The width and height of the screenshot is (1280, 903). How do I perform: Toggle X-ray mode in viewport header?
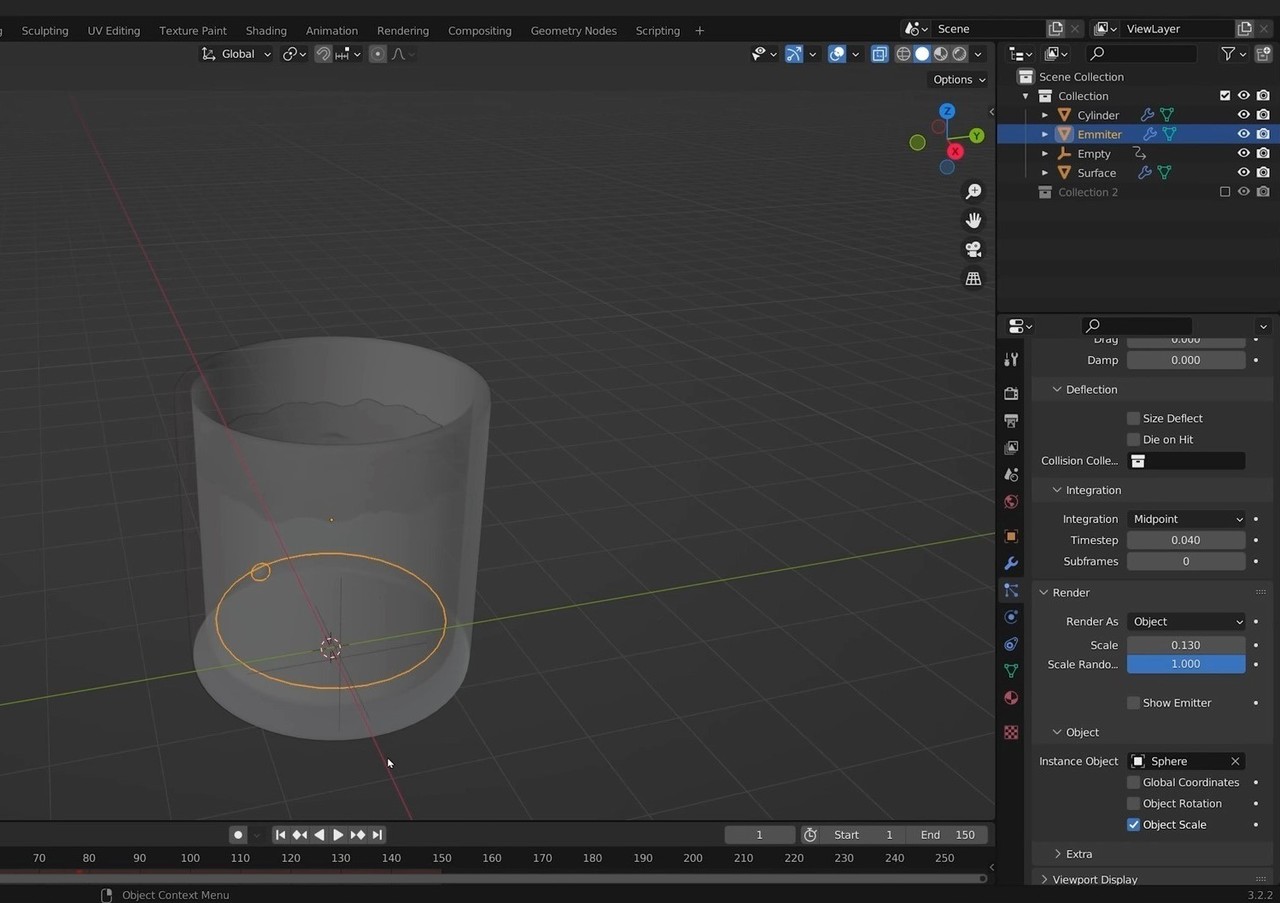[879, 54]
